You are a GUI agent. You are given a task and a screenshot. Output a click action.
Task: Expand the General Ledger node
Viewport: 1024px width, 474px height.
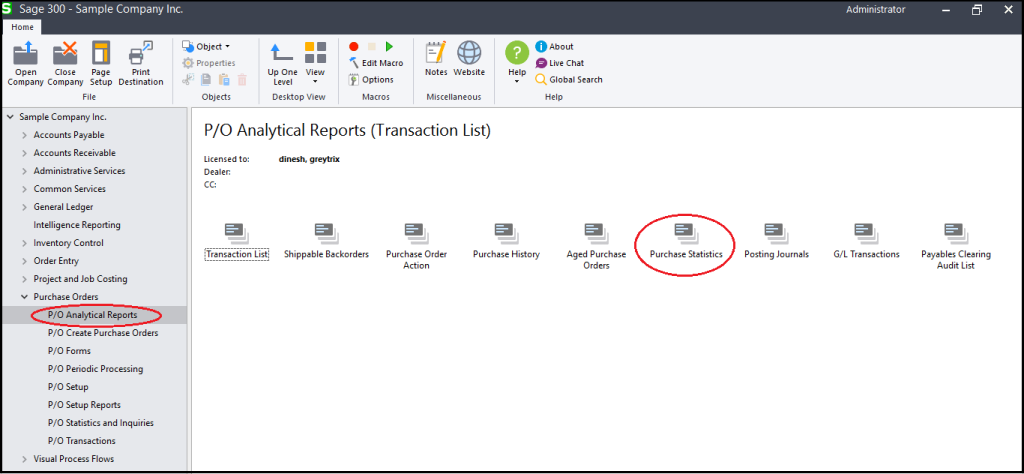tap(24, 207)
